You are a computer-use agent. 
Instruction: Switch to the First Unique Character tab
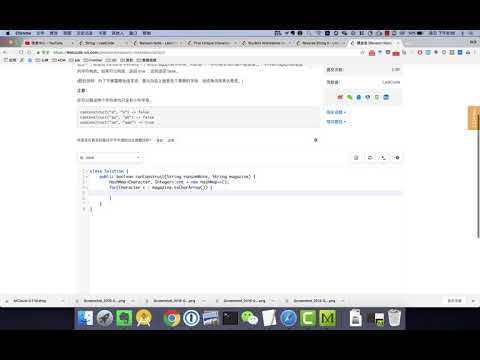coord(211,43)
